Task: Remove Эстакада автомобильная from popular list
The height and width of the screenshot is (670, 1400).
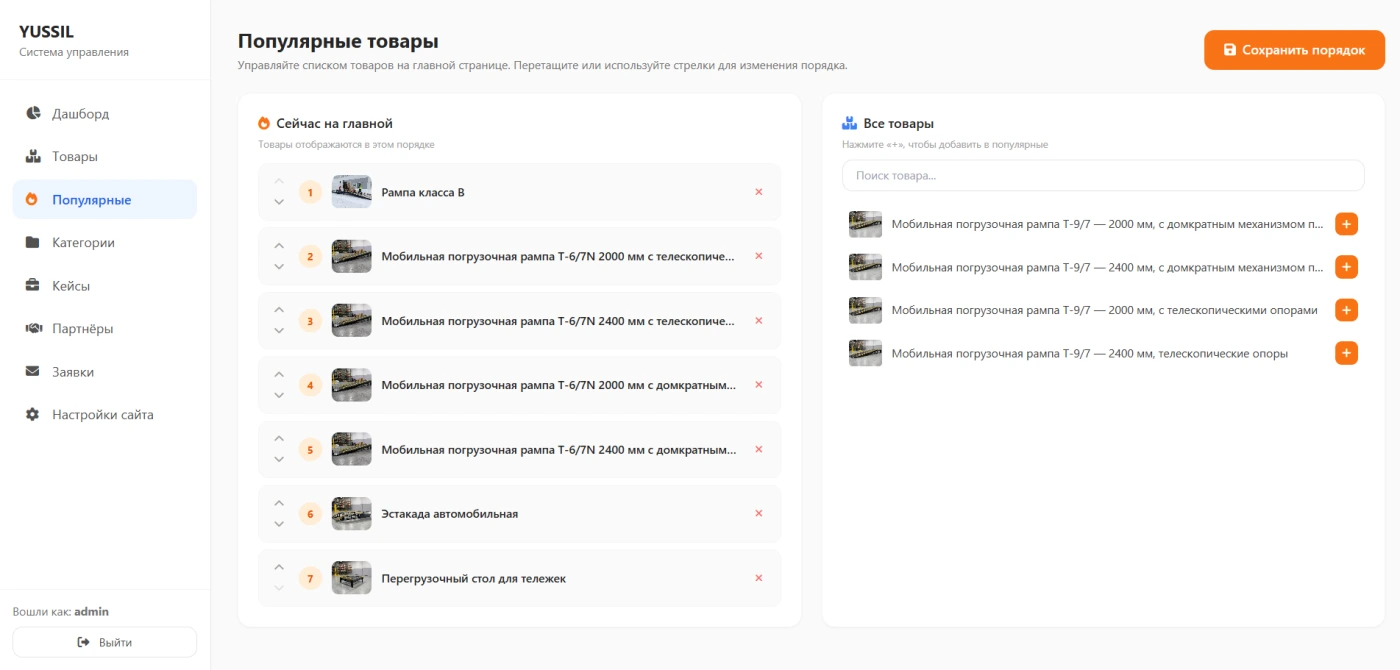Action: click(x=759, y=514)
